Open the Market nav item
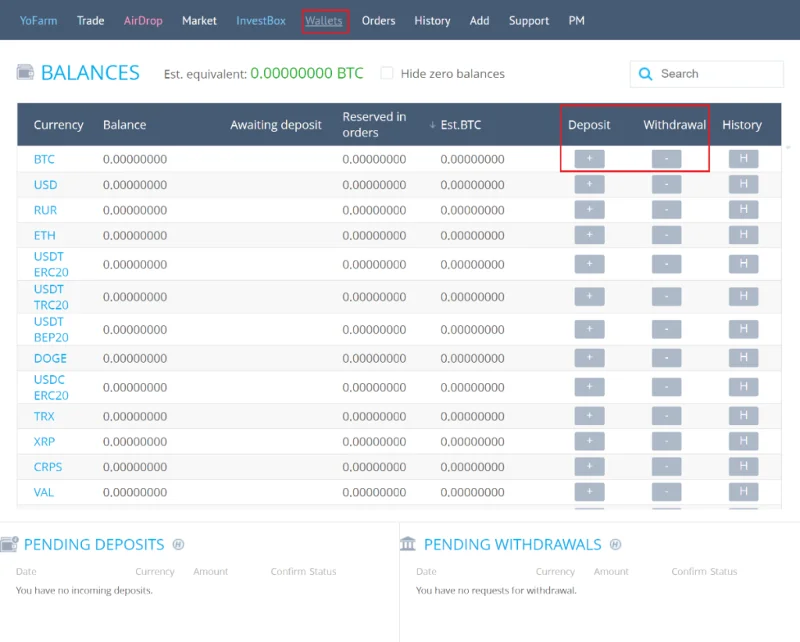Viewport: 800px width, 642px height. pyautogui.click(x=199, y=20)
